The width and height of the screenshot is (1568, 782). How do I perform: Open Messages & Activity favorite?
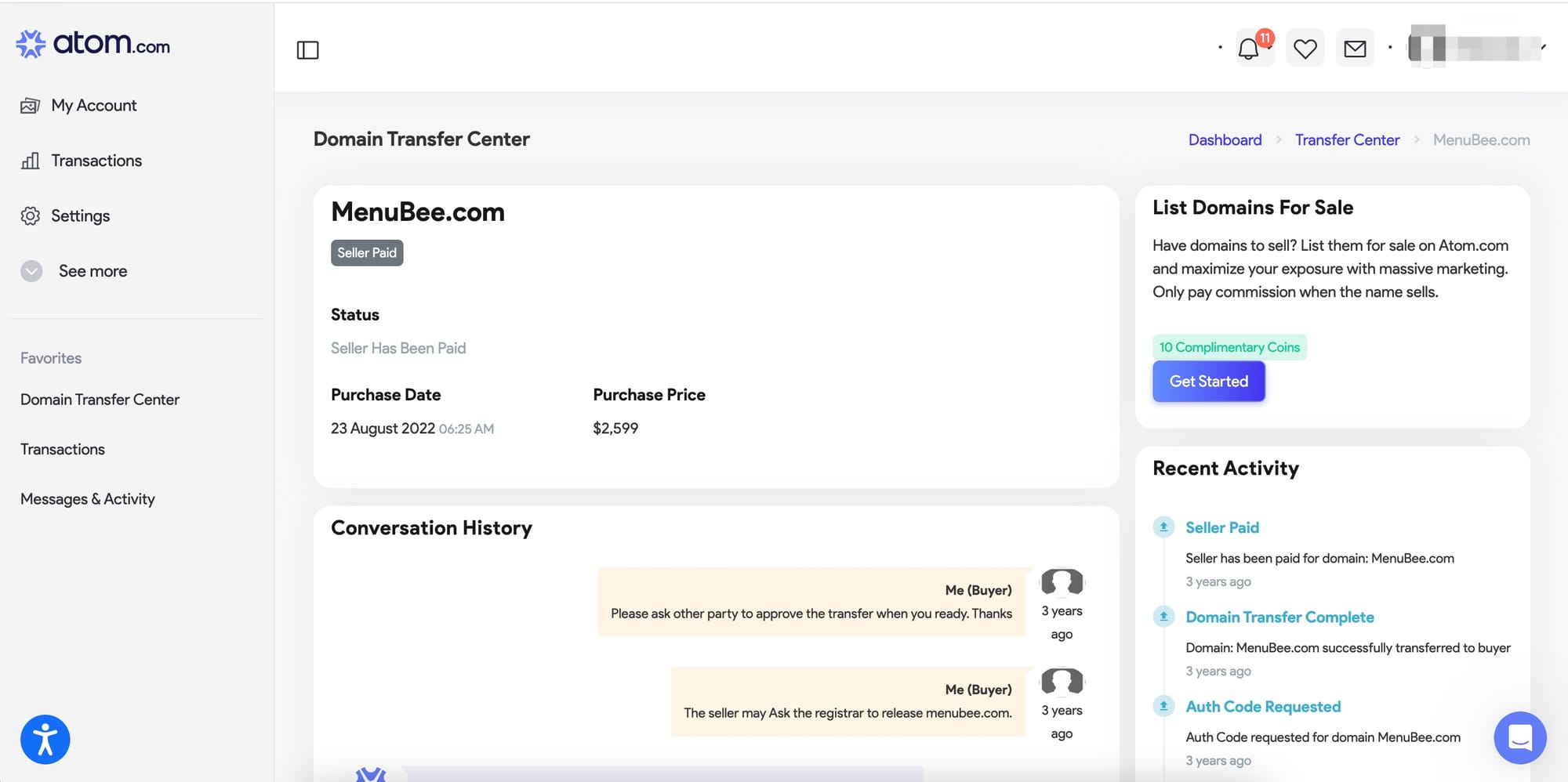[x=88, y=499]
